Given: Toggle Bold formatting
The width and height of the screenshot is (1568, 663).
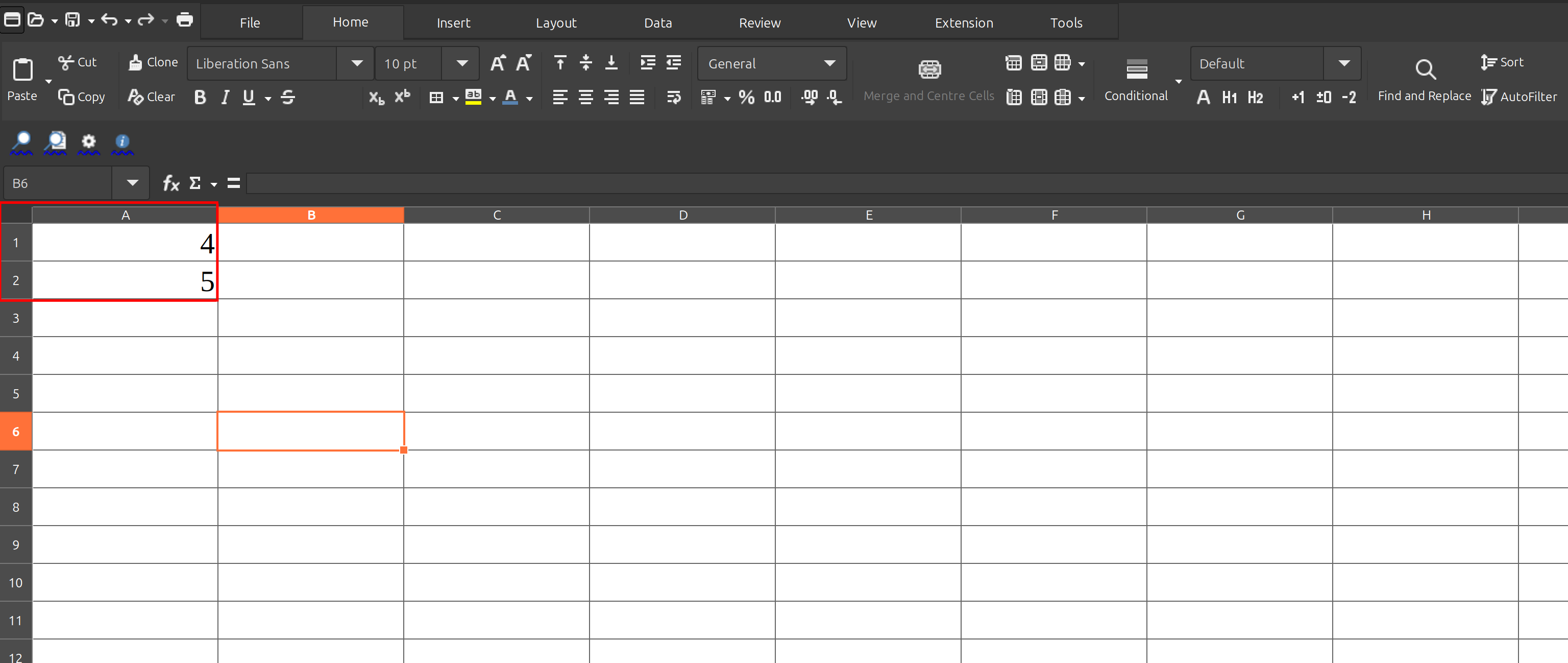Looking at the screenshot, I should point(200,97).
